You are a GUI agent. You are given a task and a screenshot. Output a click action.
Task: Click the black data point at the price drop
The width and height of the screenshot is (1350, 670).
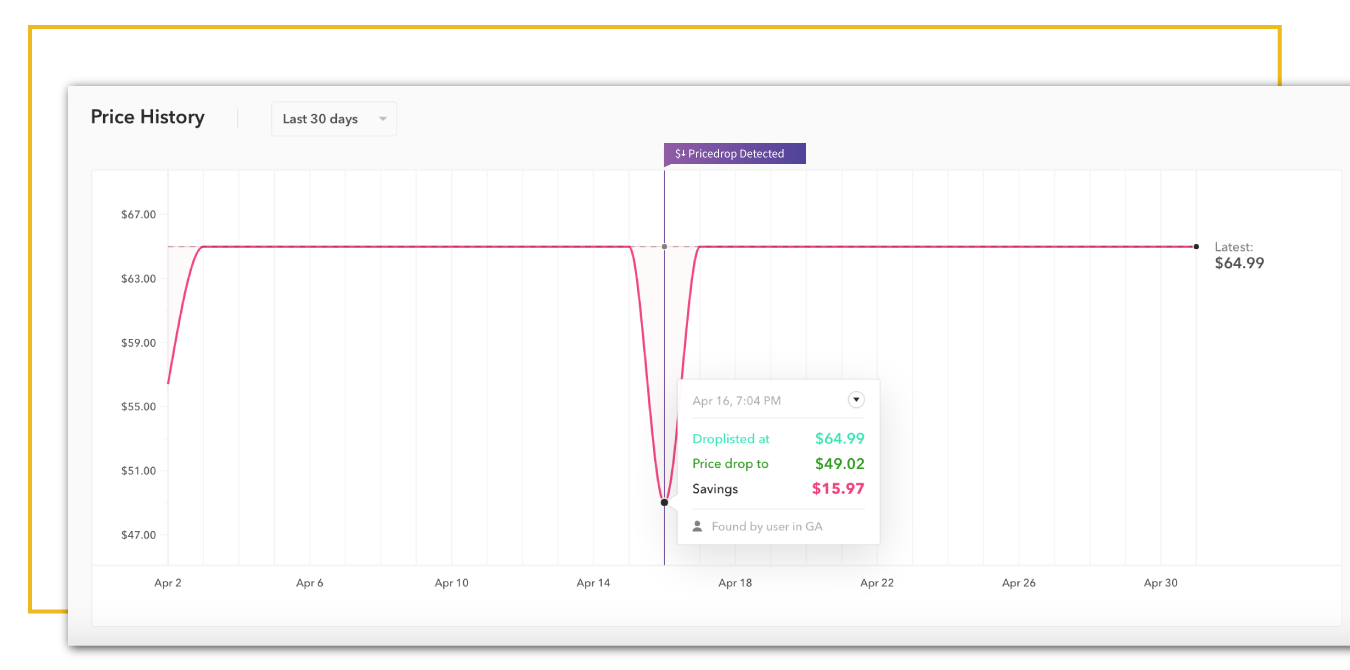pos(664,502)
